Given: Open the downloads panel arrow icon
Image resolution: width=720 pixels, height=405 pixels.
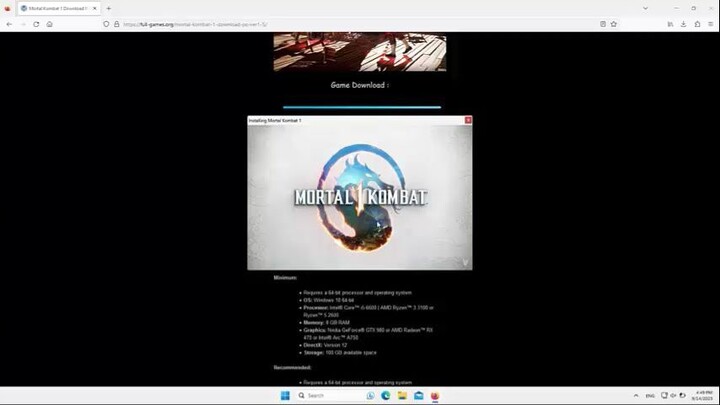Looking at the screenshot, I should point(684,24).
